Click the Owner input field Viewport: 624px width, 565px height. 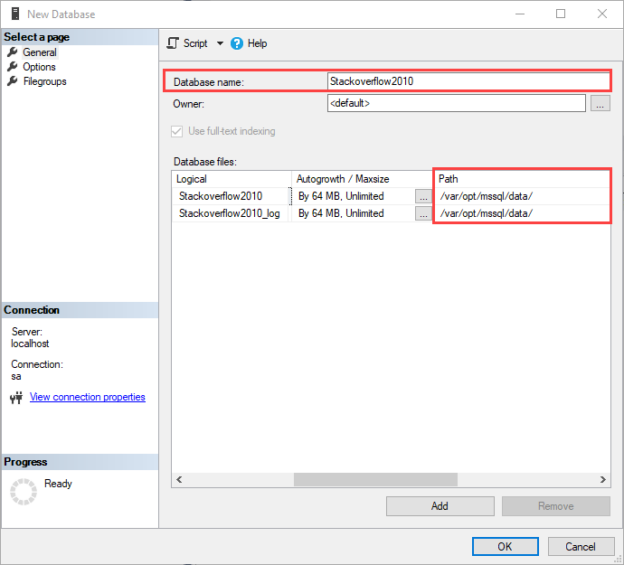click(455, 103)
